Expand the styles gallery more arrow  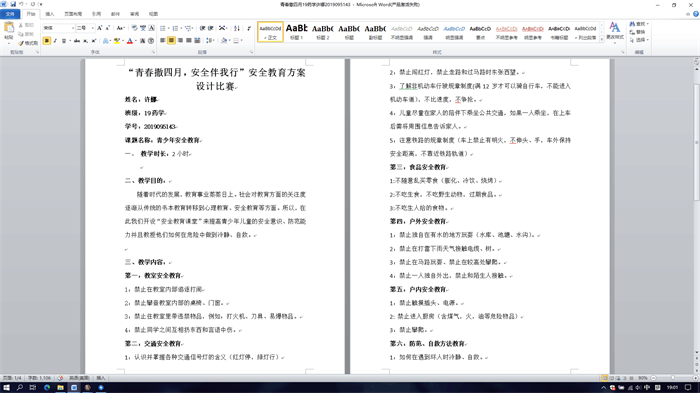click(x=601, y=40)
